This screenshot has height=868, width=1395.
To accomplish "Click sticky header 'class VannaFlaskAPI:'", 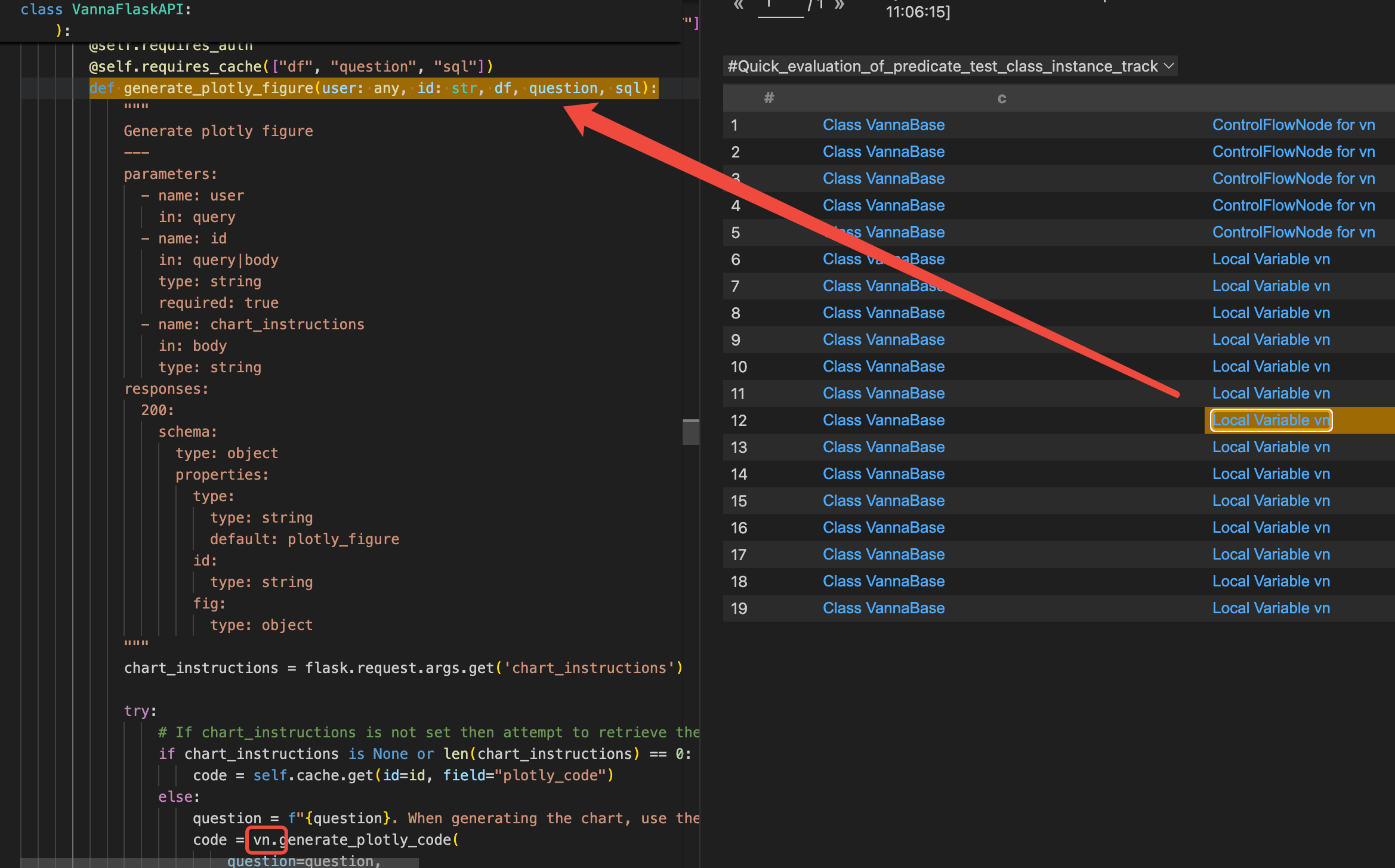I will coord(106,10).
